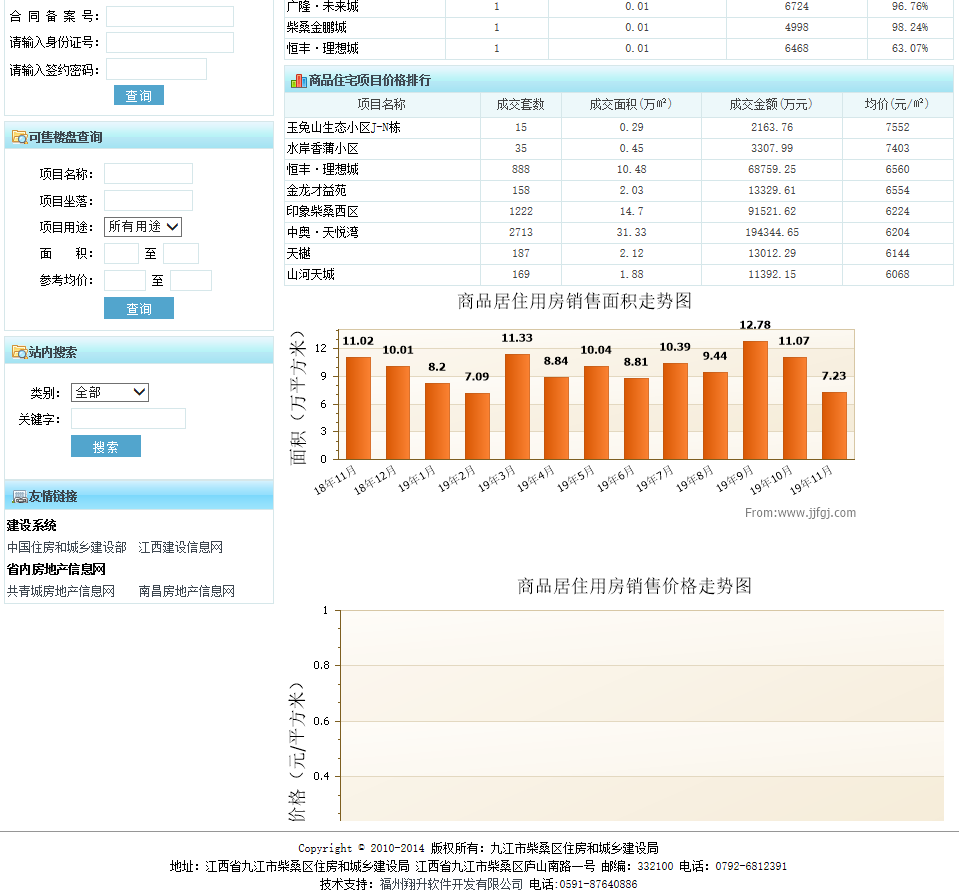Image resolution: width=961 pixels, height=896 pixels.
Task: Click the 19年9月 bar in area chart
Action: [755, 400]
